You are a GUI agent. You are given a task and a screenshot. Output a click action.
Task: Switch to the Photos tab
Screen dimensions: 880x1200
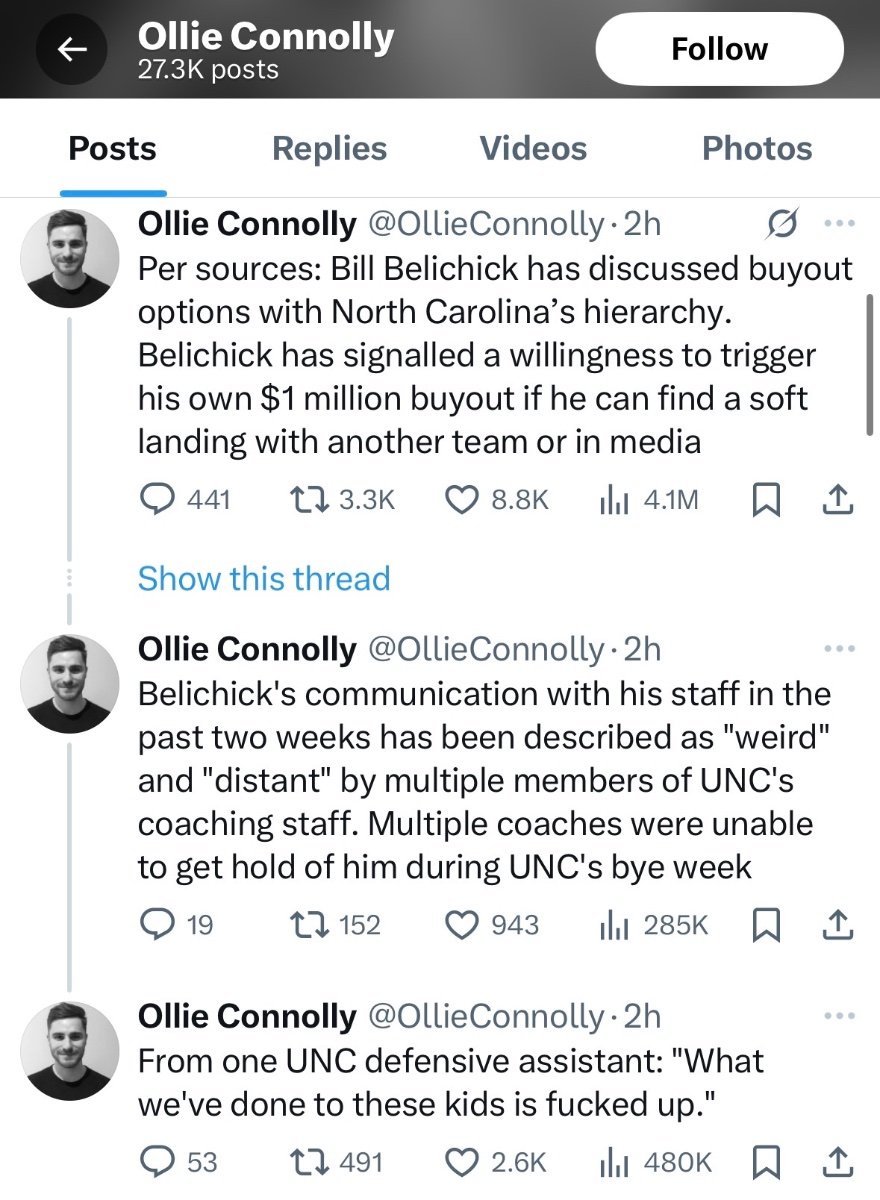(757, 149)
